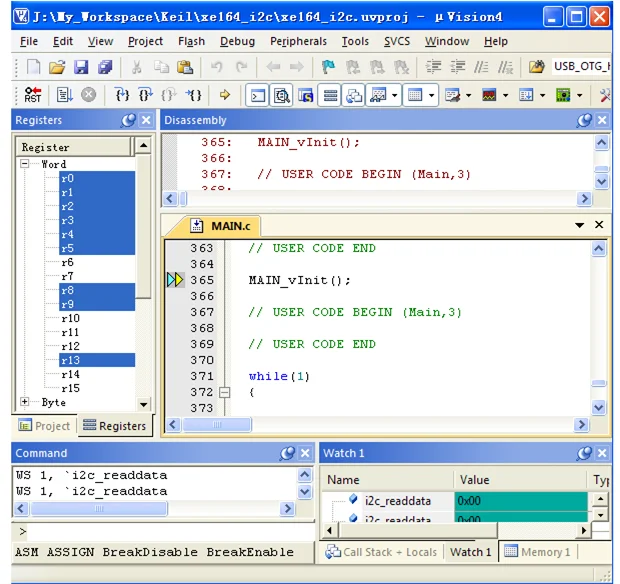
Task: Click the Step Over icon
Action: pos(146,95)
